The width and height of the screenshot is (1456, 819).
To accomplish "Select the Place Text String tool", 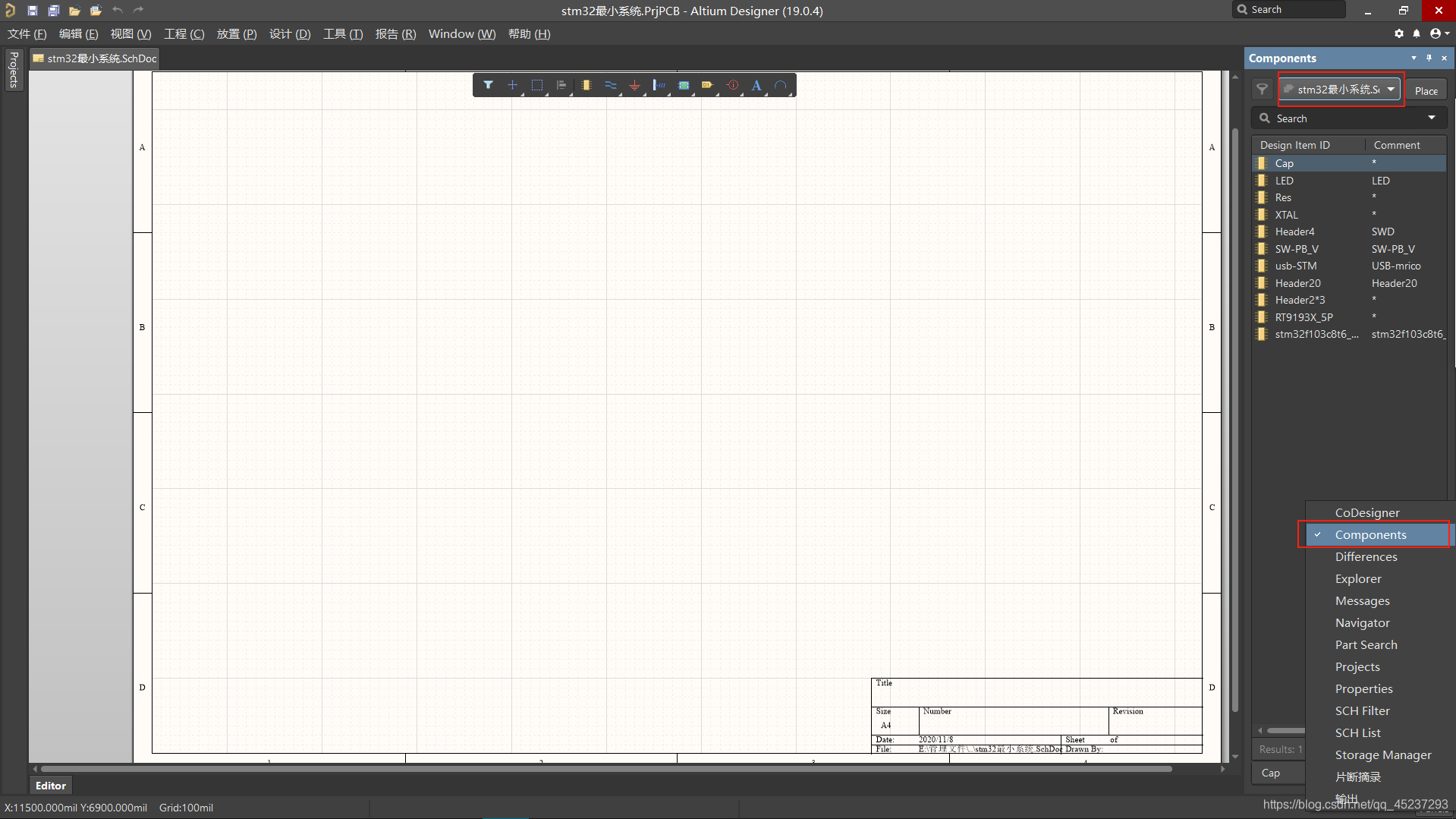I will tap(756, 85).
